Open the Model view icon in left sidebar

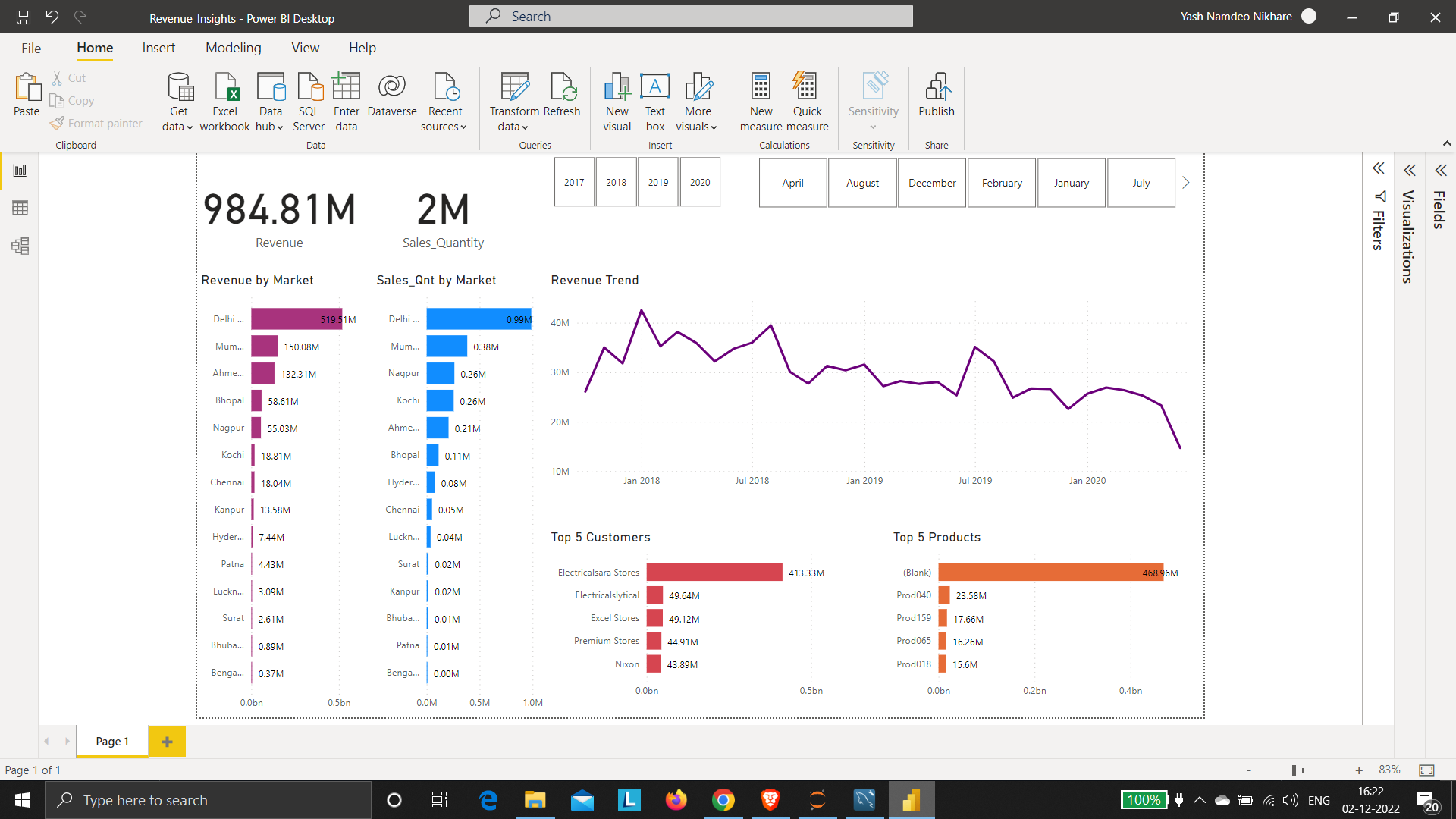pyautogui.click(x=19, y=246)
